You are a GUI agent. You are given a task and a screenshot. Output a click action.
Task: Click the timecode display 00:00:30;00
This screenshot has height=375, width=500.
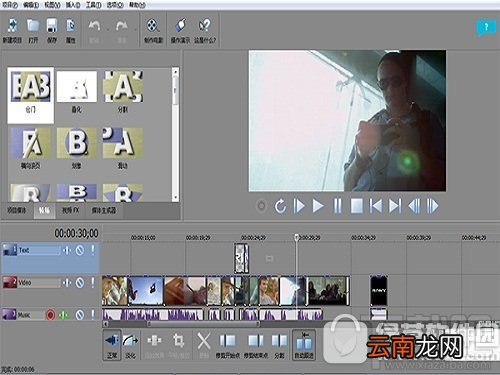[x=76, y=233]
